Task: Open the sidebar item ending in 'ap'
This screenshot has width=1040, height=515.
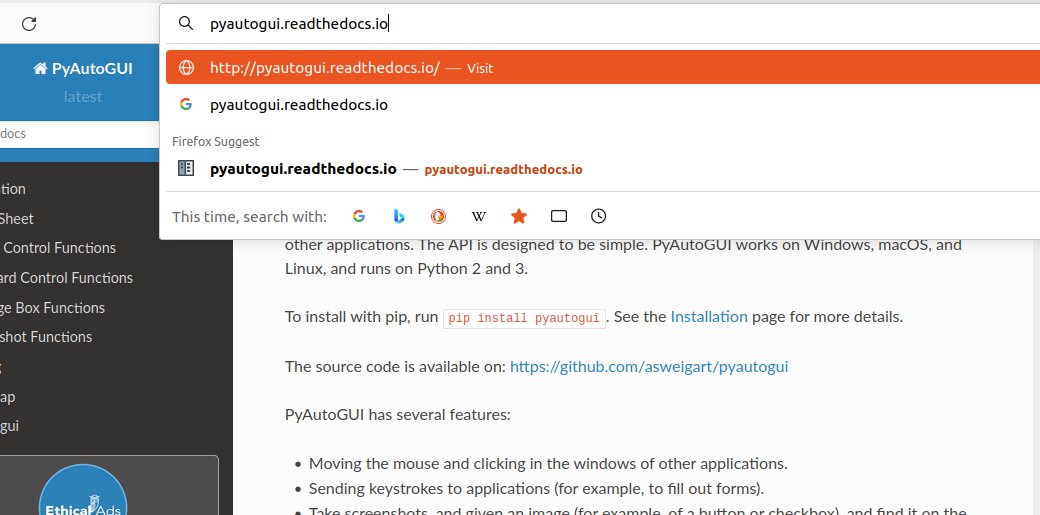Action: click(x=7, y=397)
